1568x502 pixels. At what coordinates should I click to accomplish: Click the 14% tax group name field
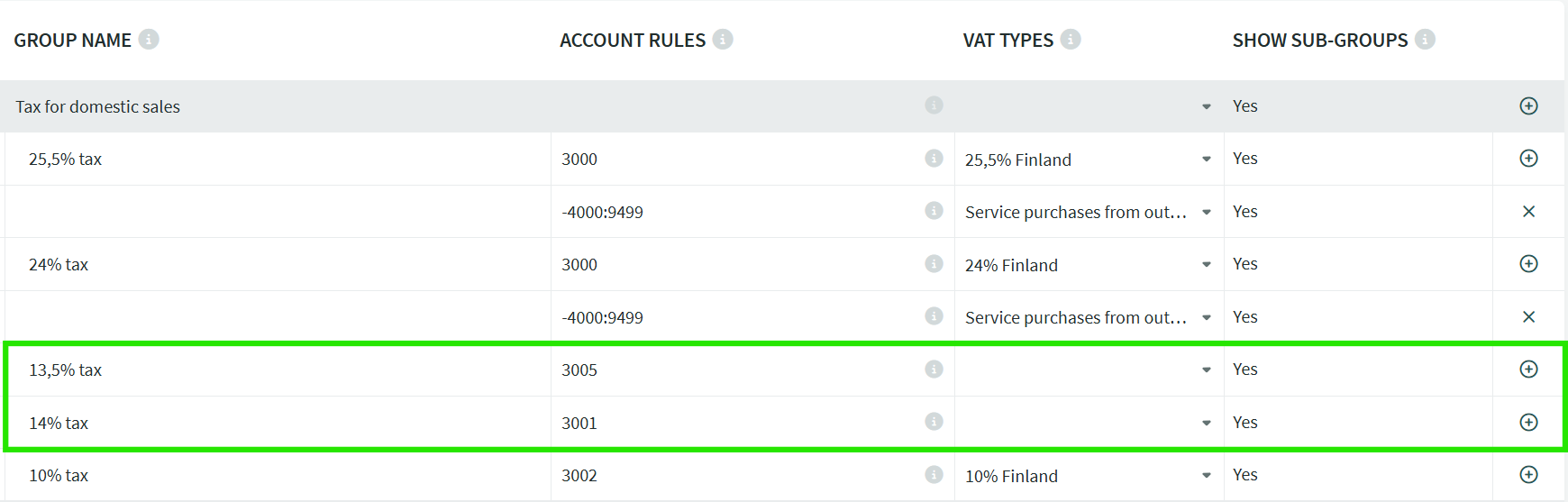(270, 423)
